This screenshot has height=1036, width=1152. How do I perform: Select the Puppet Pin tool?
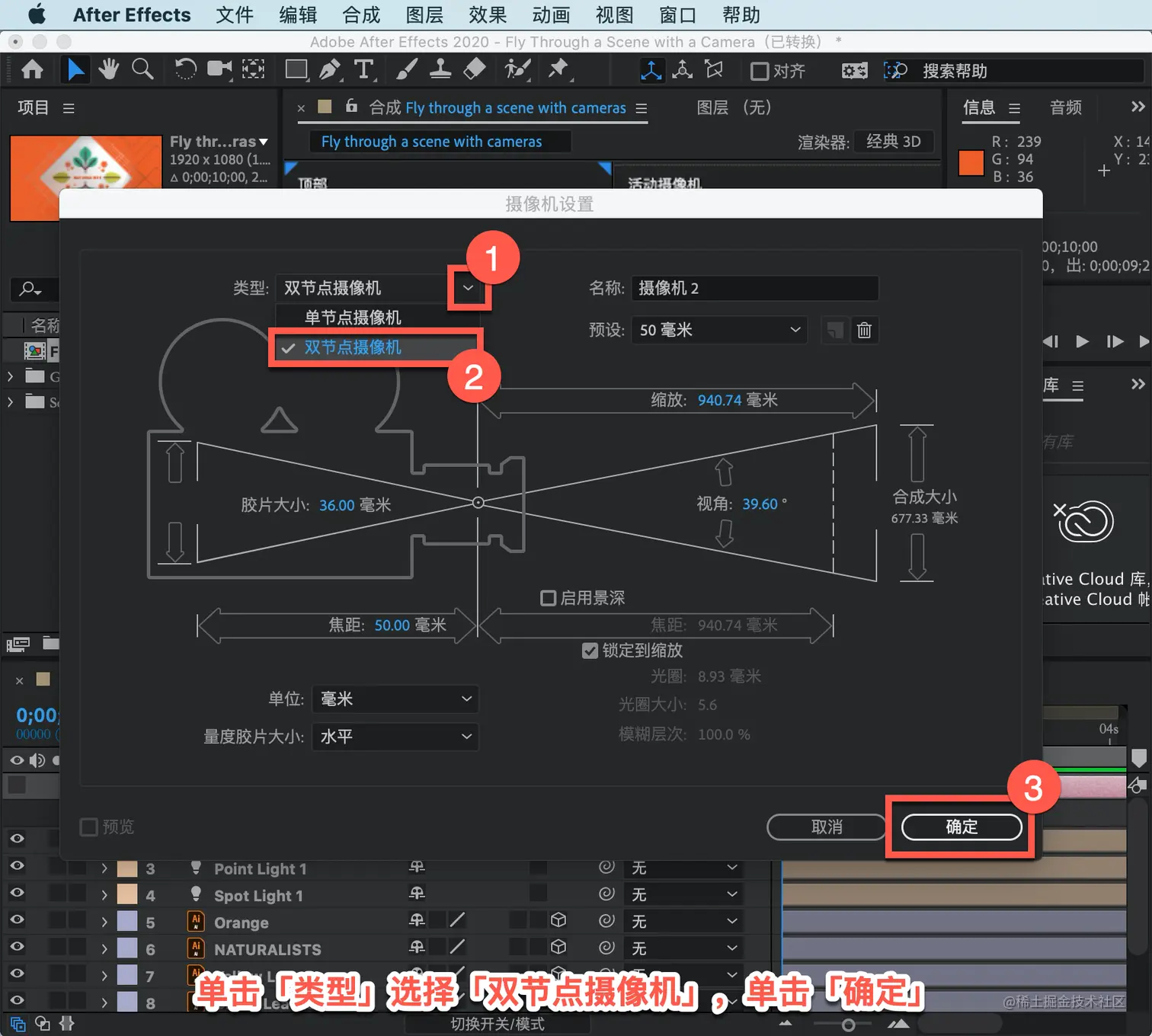558,69
